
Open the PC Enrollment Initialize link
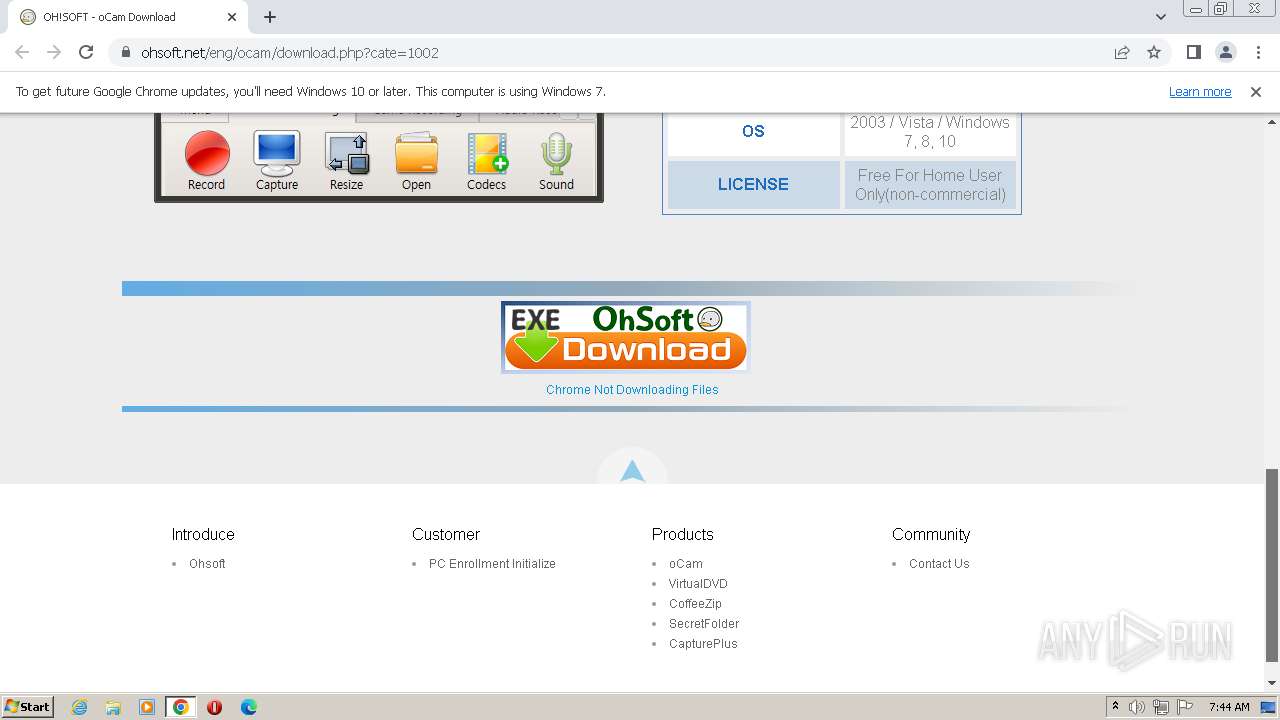point(492,564)
